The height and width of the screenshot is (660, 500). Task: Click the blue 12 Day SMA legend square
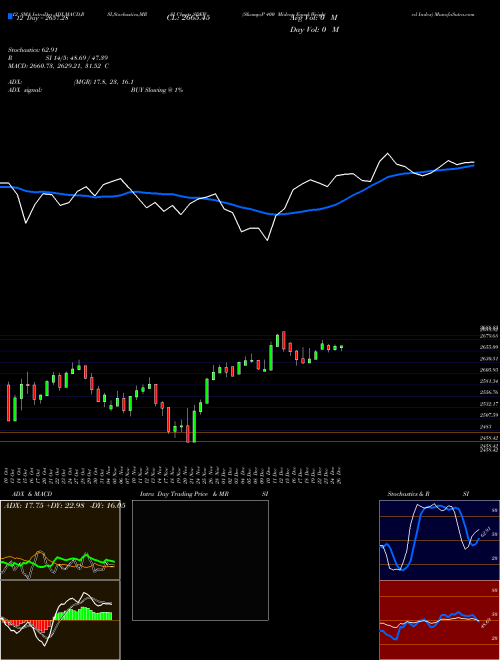coord(11,17)
